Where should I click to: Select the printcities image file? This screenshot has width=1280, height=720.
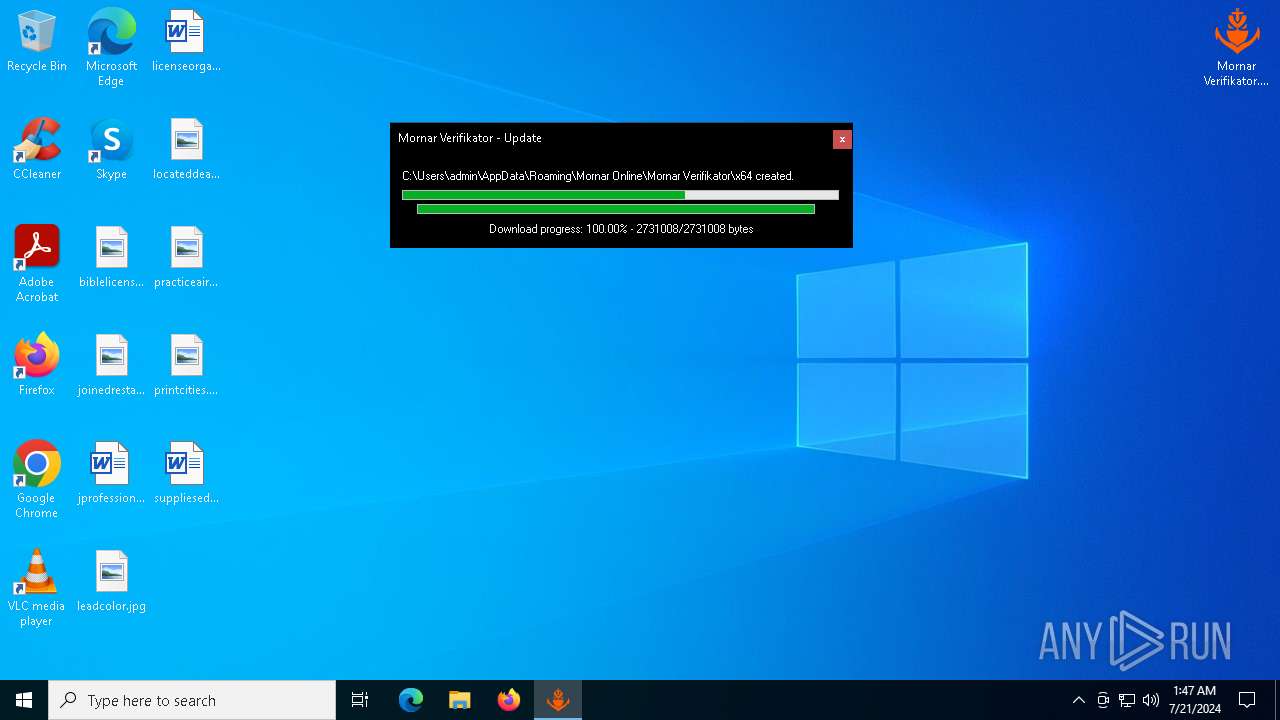click(186, 366)
